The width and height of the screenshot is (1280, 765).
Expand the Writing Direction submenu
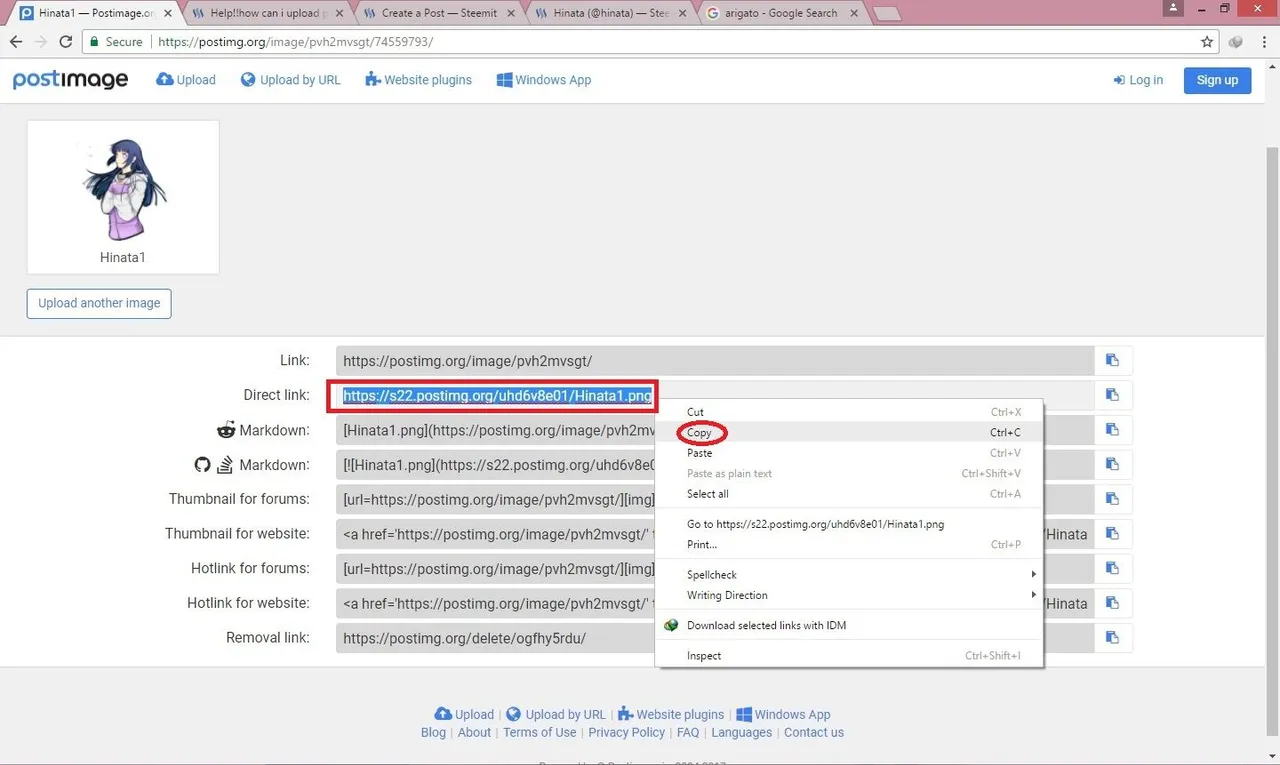tap(849, 595)
